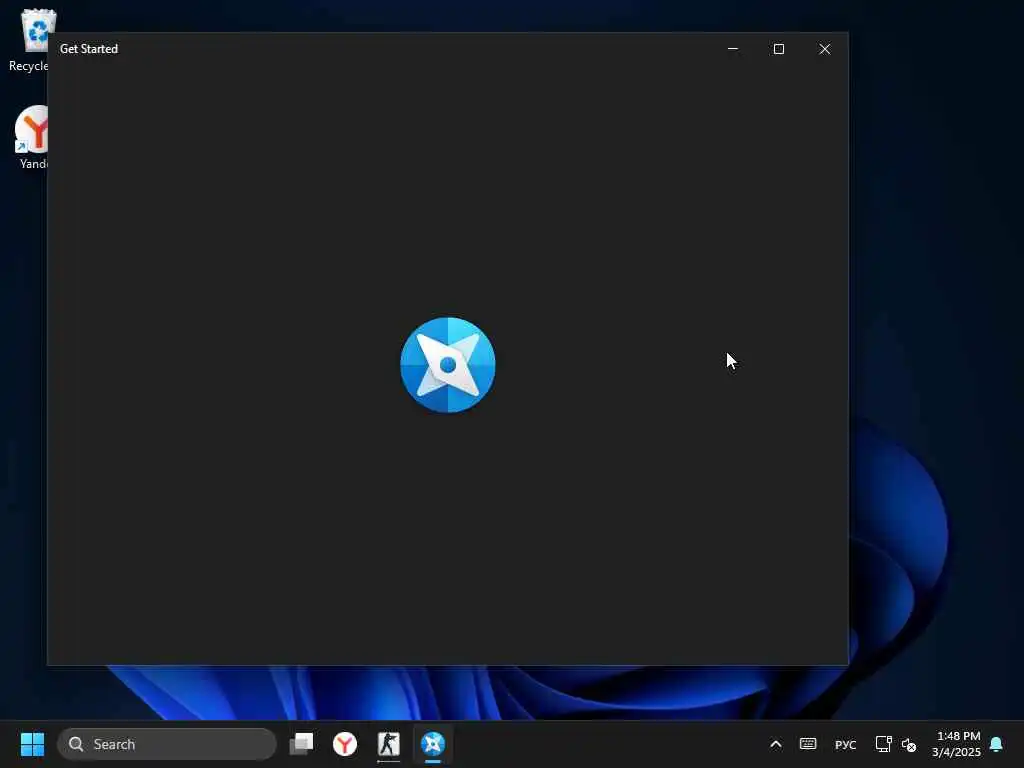
Task: Open the notifications bell icon
Action: click(997, 744)
